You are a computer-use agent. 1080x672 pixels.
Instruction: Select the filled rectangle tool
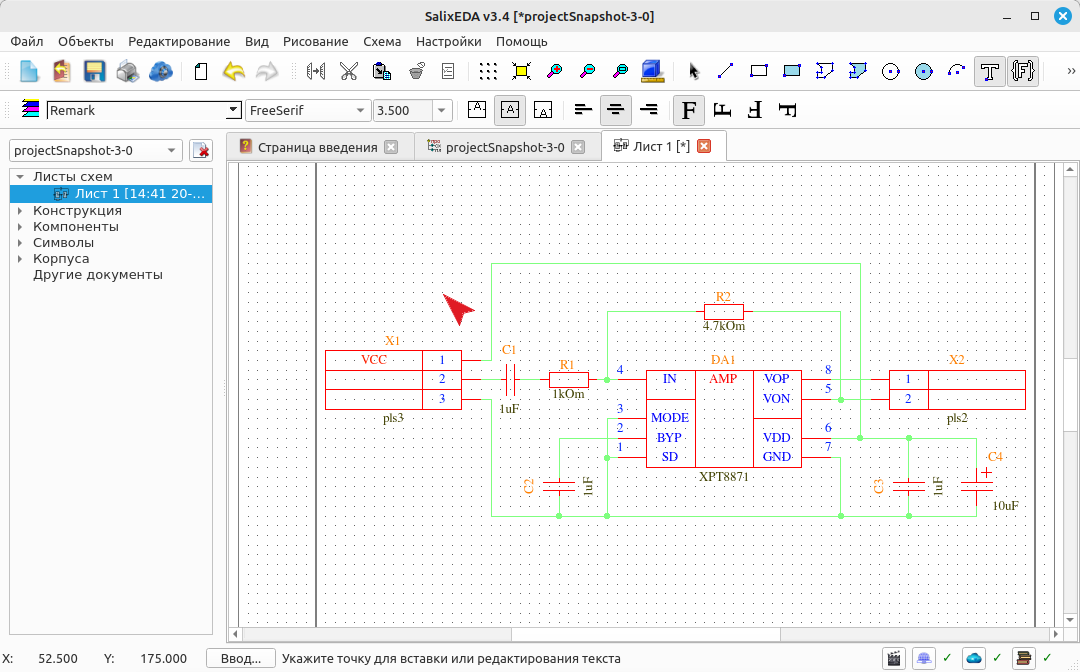click(791, 71)
